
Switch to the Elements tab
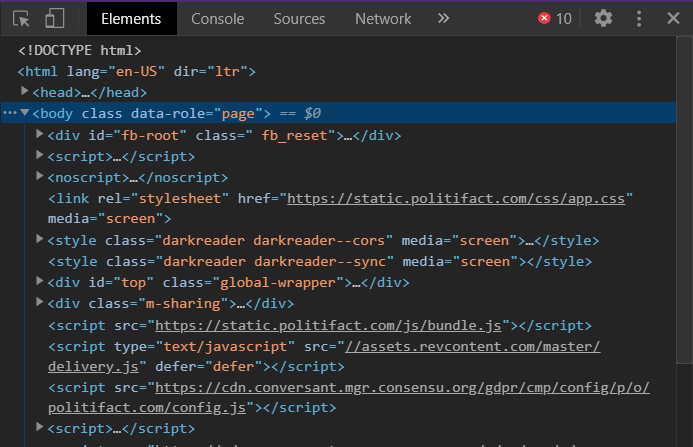pos(131,19)
